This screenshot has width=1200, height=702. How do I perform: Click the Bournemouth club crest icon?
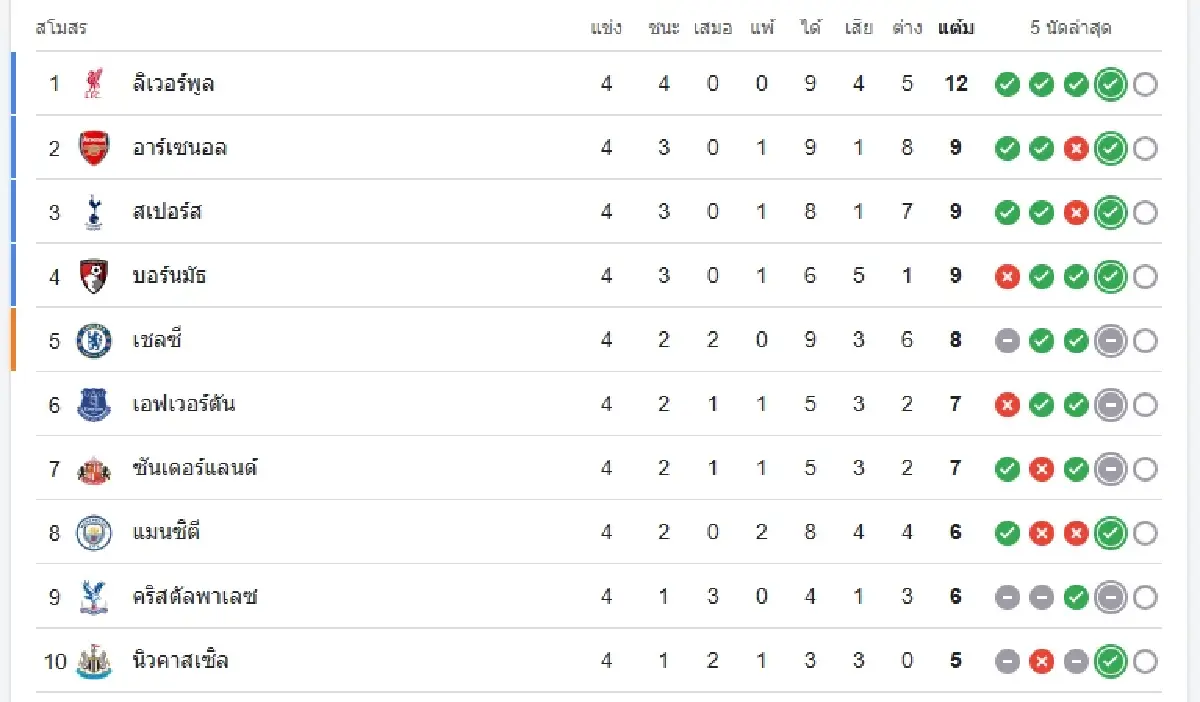pos(94,276)
